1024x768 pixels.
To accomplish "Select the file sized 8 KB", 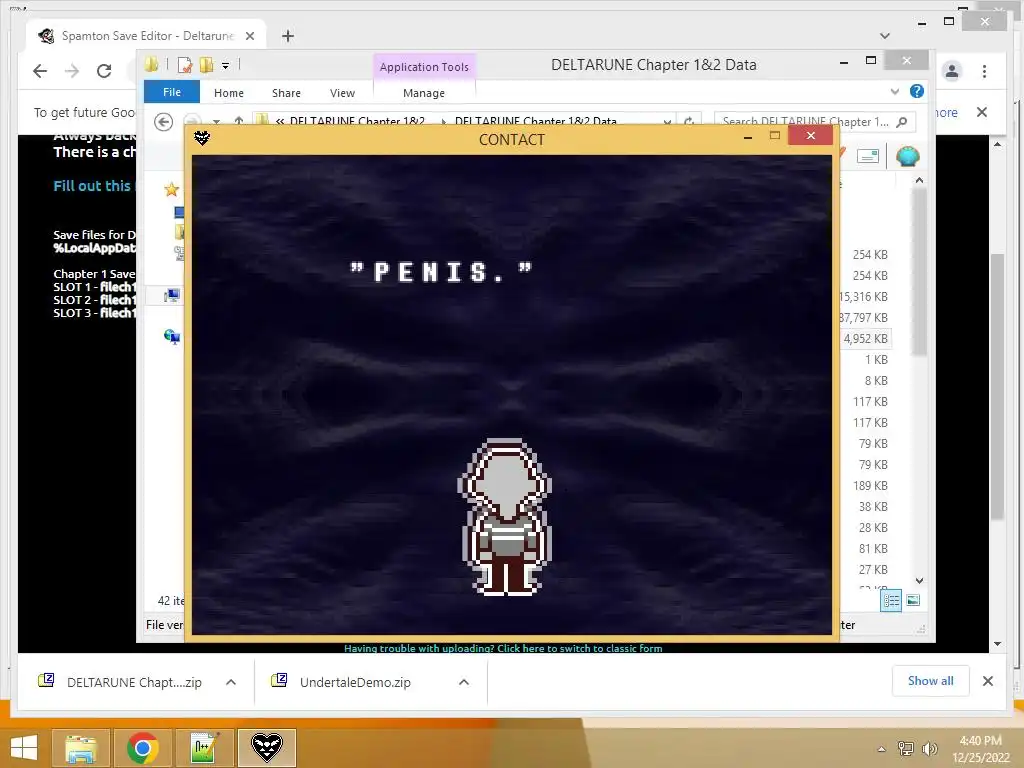I will coord(876,380).
